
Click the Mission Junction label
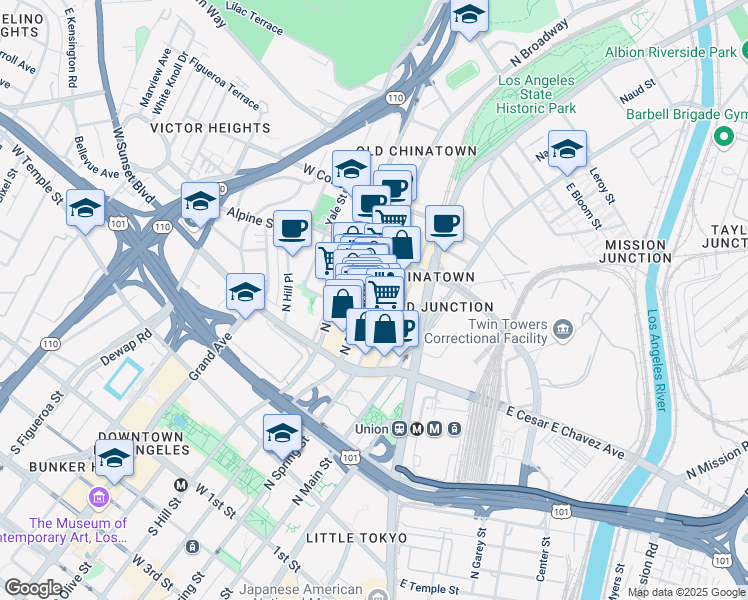635,251
